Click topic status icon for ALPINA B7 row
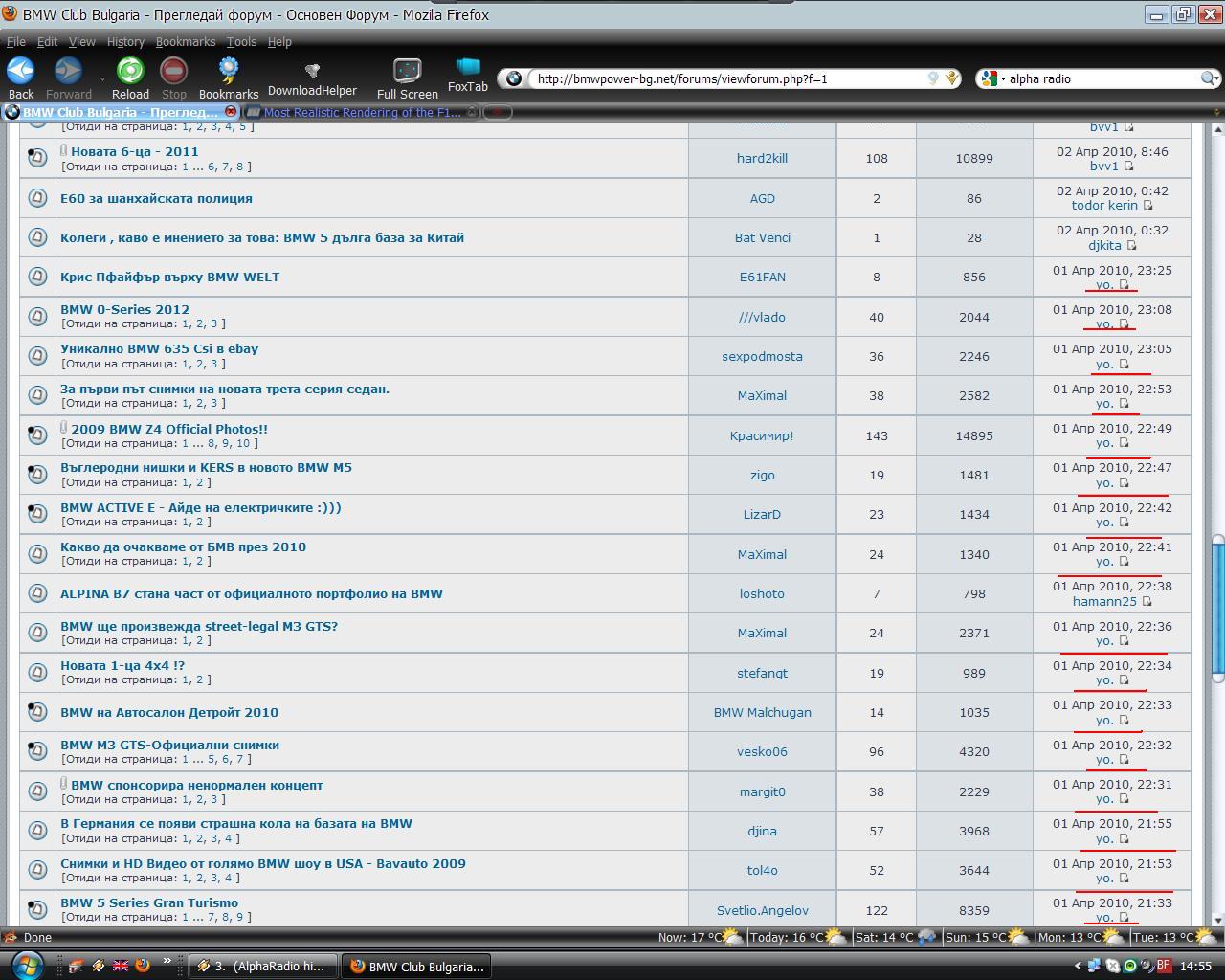This screenshot has width=1225, height=980. (37, 593)
